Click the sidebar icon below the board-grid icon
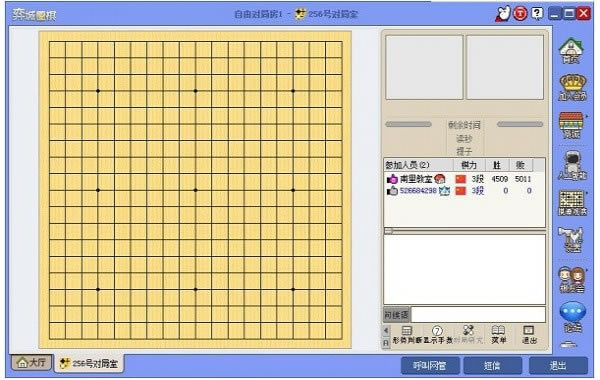The height and width of the screenshot is (380, 600). pos(572,240)
